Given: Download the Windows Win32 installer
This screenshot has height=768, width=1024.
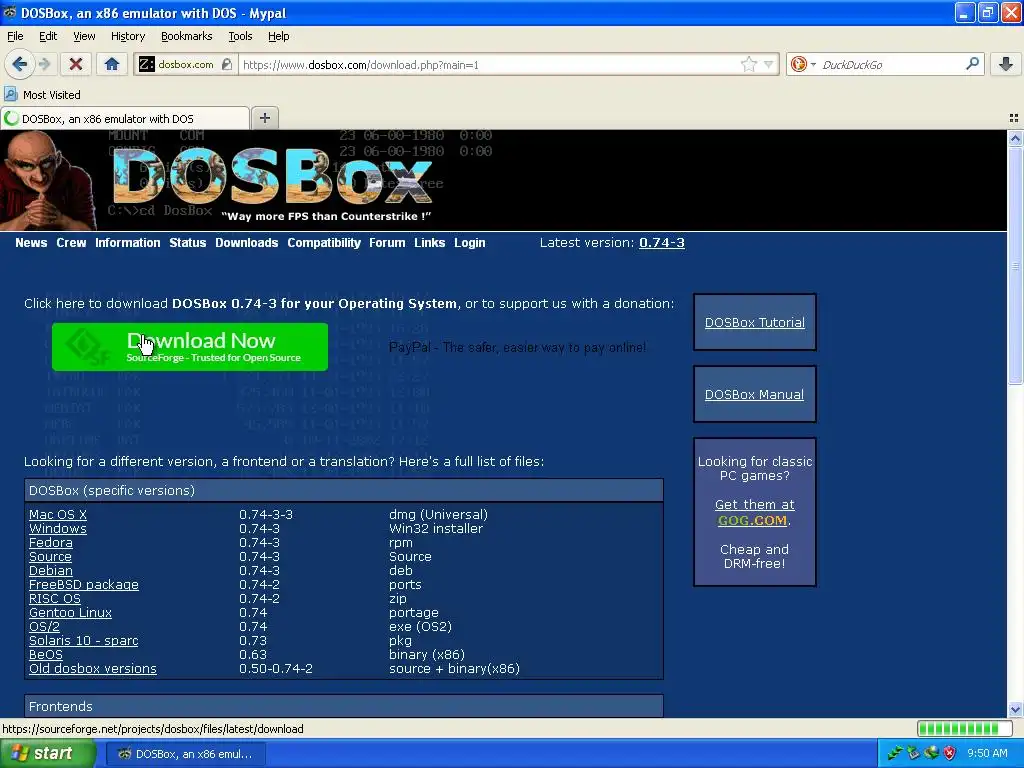Looking at the screenshot, I should [57, 528].
